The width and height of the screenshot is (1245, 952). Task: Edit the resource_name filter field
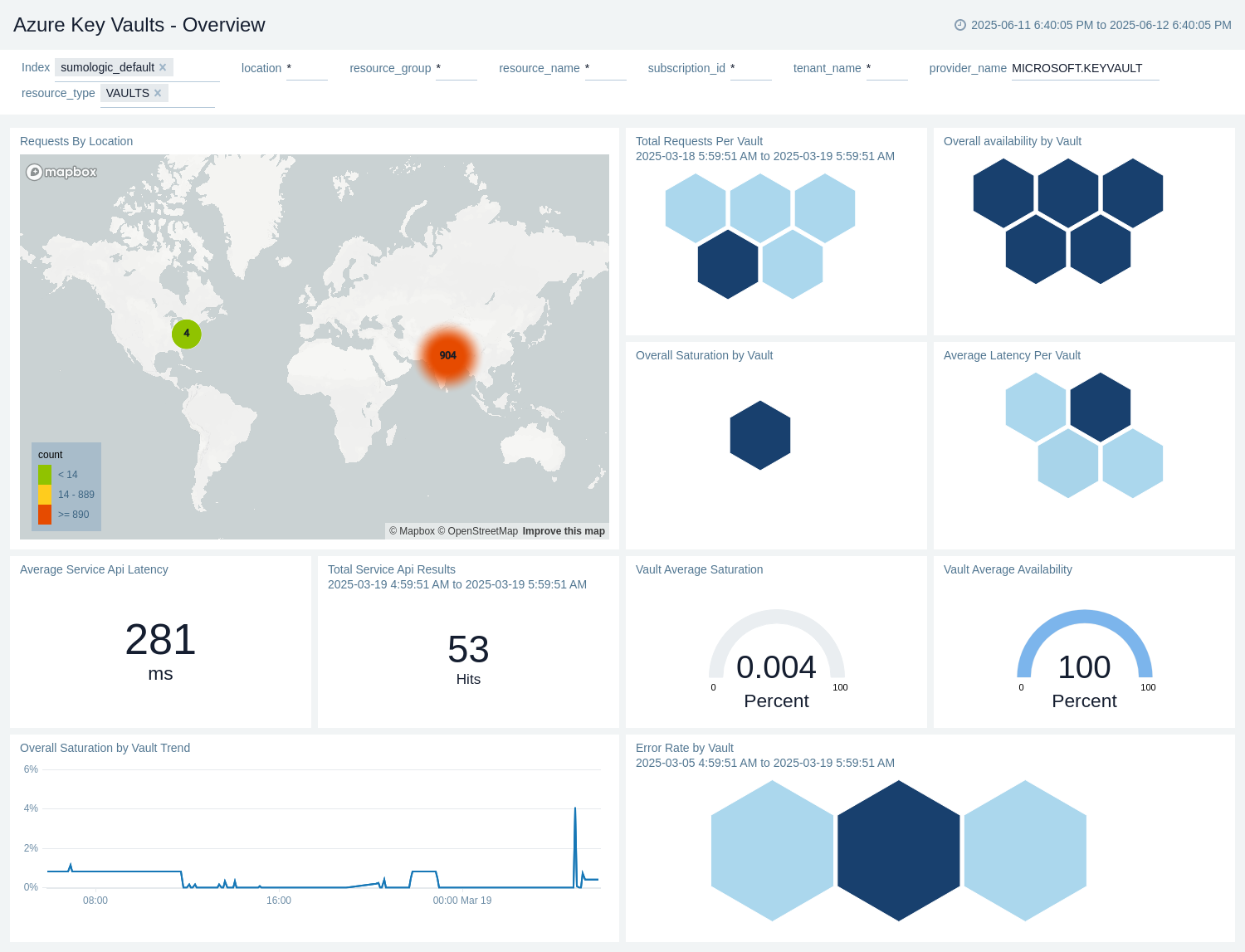(606, 68)
